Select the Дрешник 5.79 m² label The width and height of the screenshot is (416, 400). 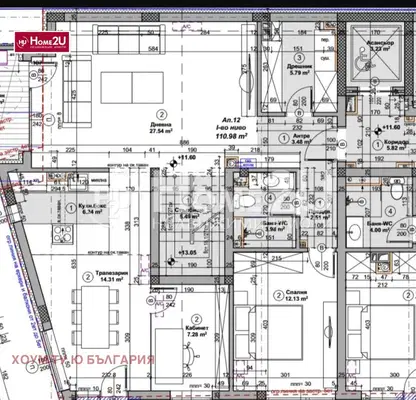coord(299,69)
